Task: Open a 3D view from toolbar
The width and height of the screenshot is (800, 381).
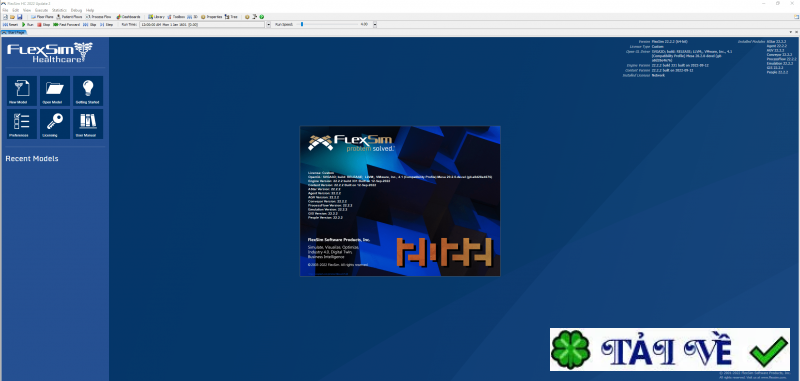Action: [x=193, y=17]
